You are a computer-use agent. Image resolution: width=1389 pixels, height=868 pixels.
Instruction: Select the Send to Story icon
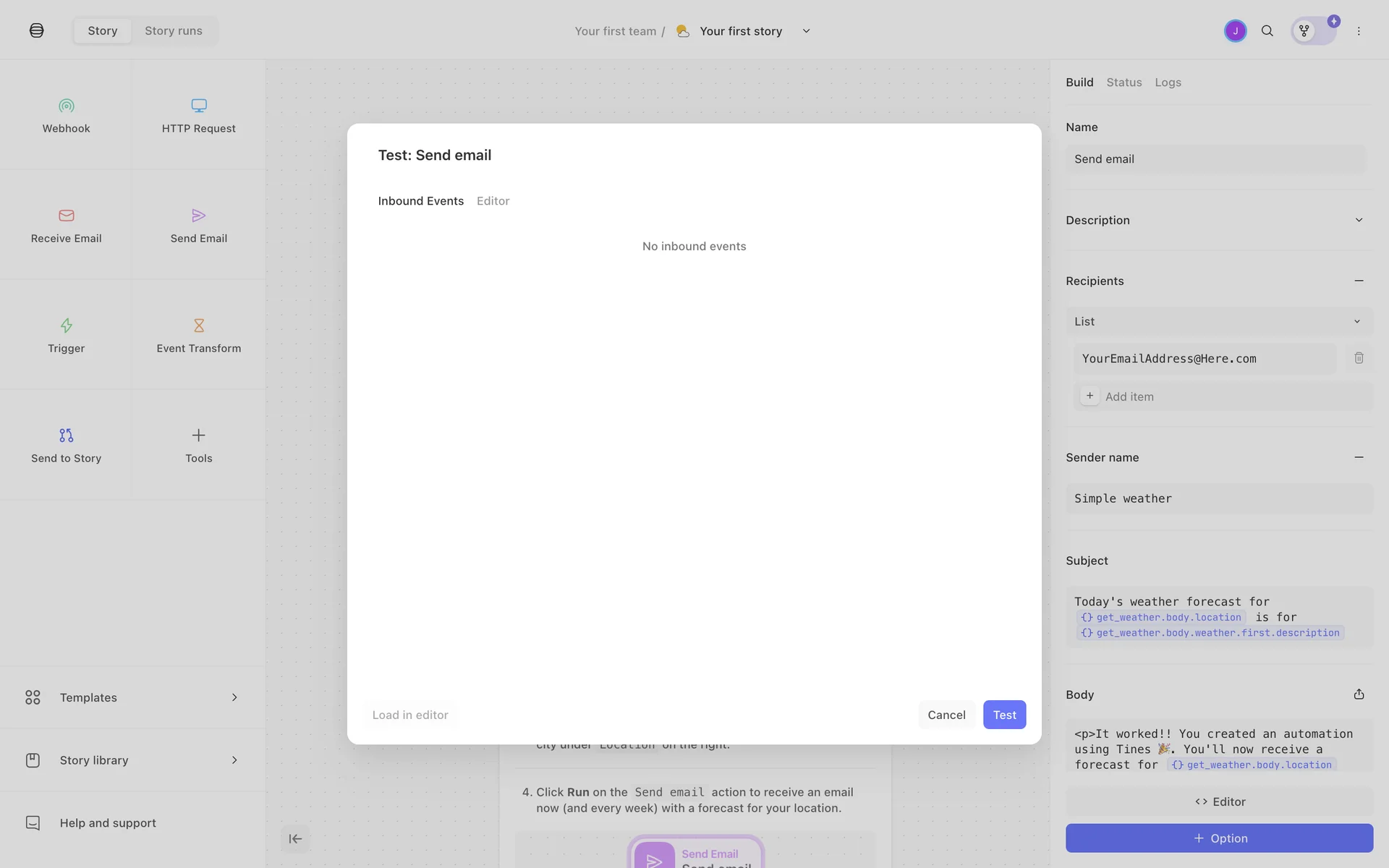[66, 435]
